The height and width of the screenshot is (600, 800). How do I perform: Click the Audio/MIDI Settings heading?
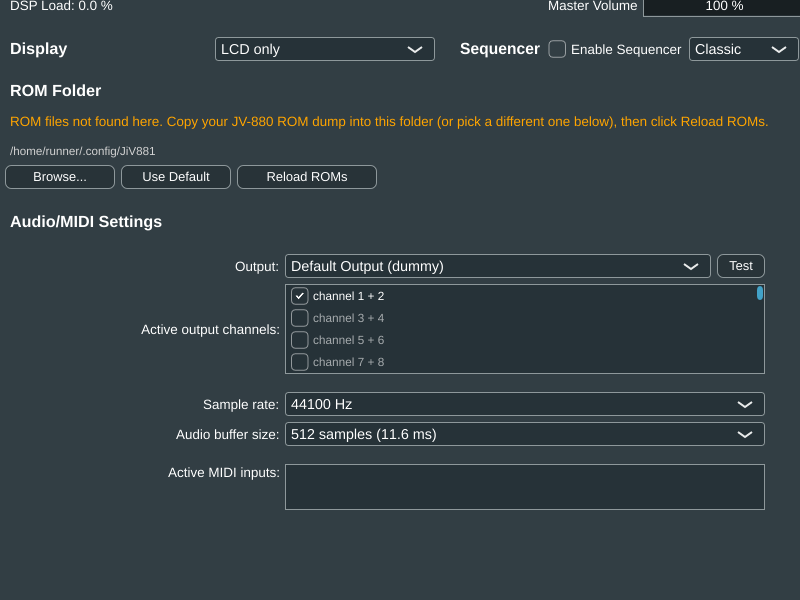pos(86,221)
